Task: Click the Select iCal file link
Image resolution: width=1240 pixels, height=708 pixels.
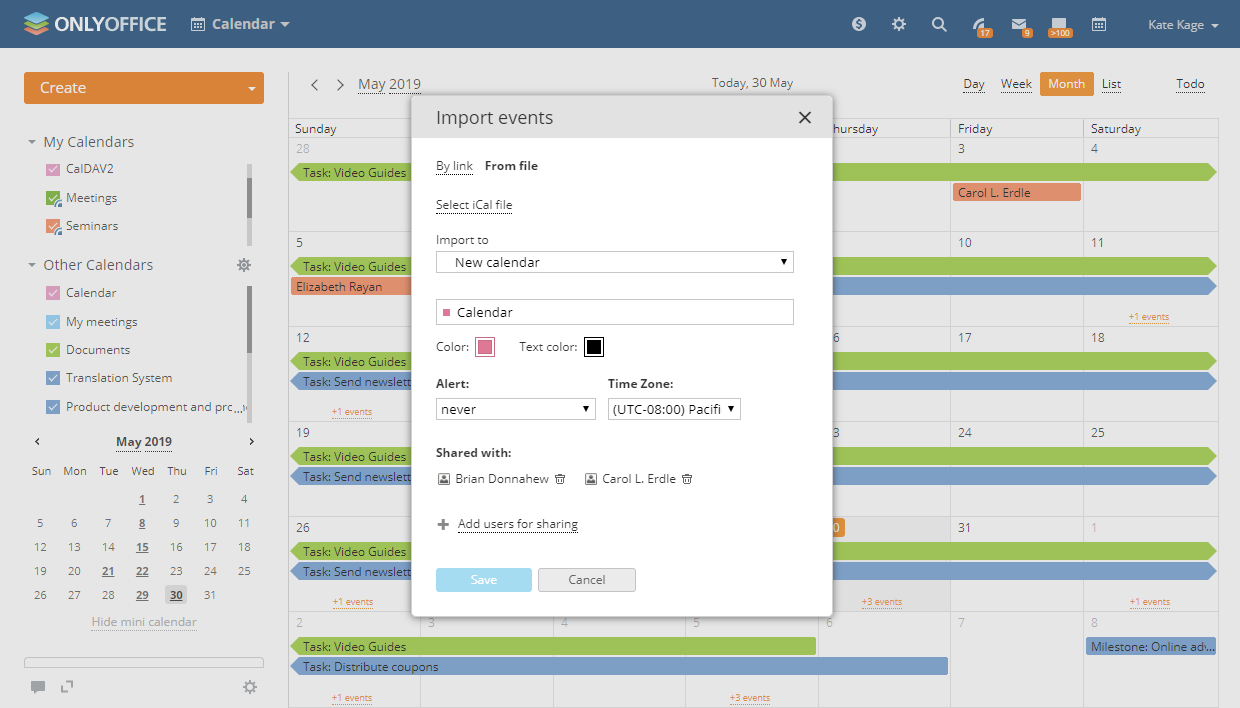Action: tap(474, 205)
